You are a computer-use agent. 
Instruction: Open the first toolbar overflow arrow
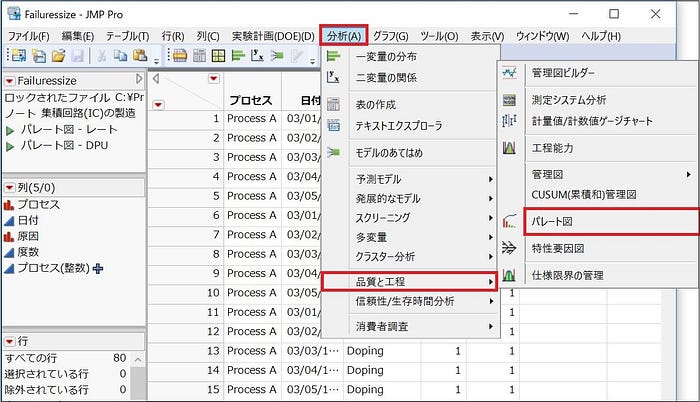click(x=157, y=61)
